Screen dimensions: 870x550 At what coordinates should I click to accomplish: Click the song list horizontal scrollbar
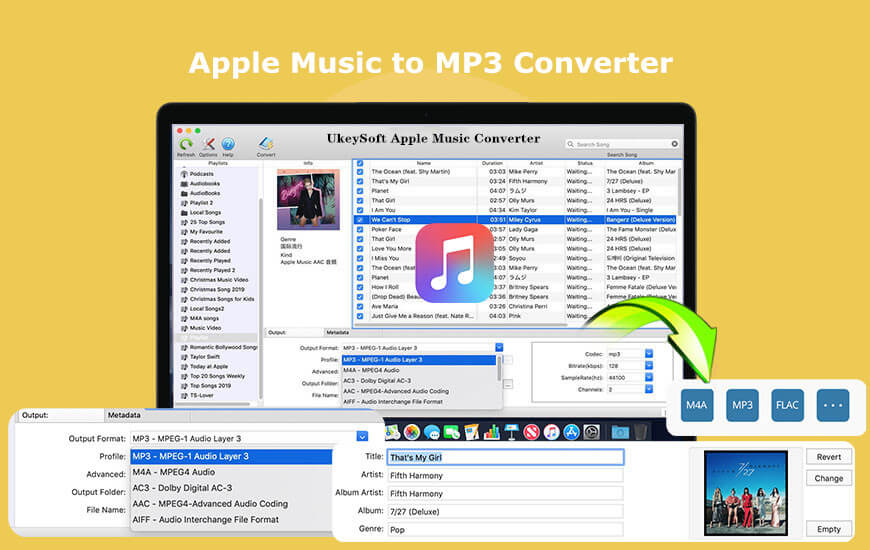tap(461, 324)
